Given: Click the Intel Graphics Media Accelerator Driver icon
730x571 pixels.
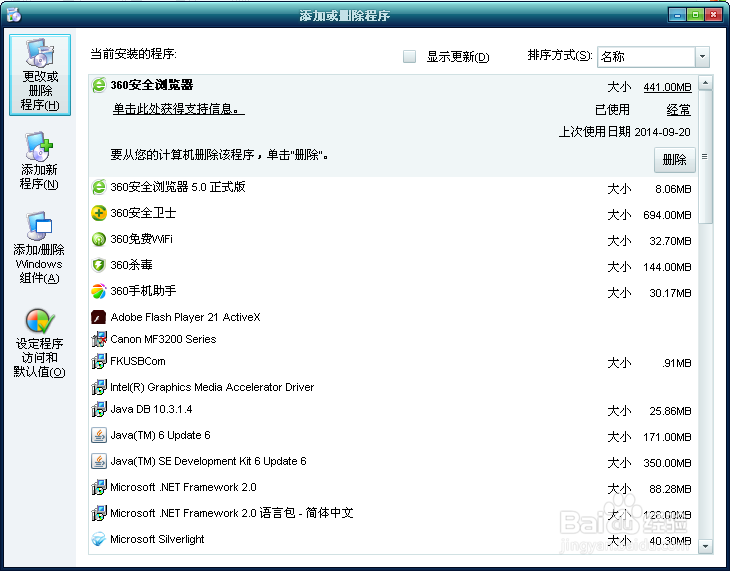Looking at the screenshot, I should tap(99, 387).
